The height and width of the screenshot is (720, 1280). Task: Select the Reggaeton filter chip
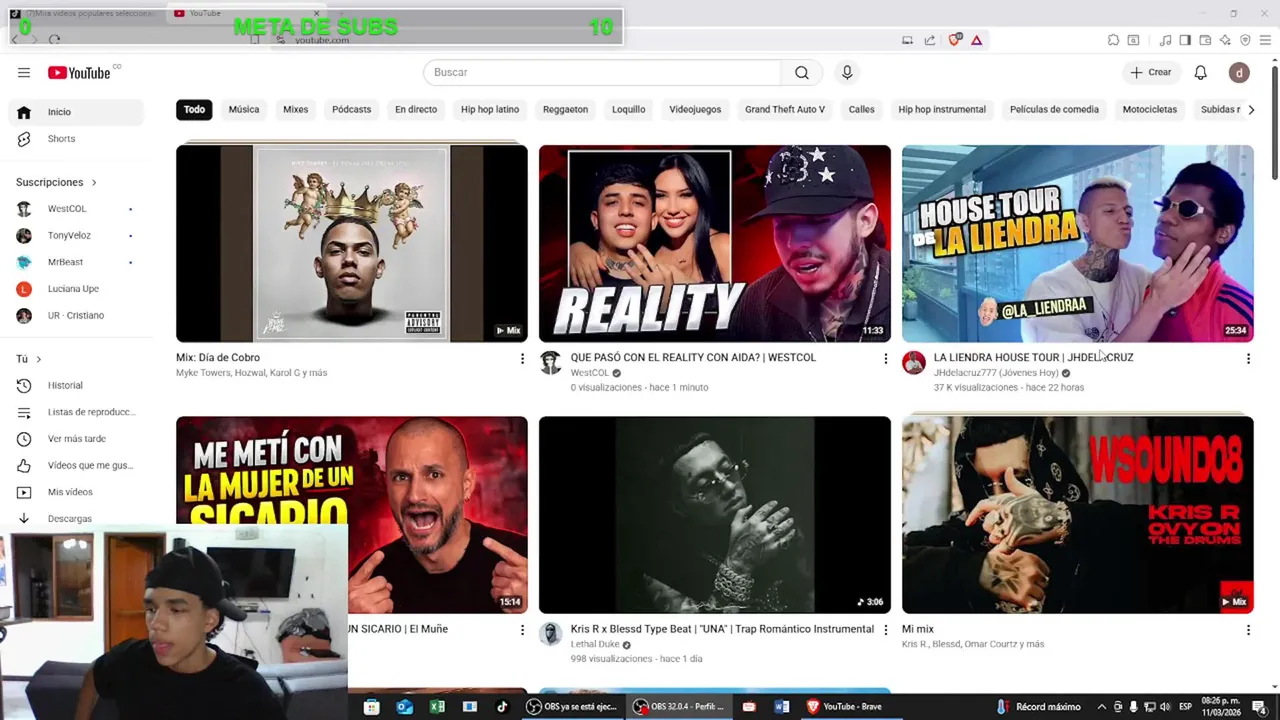(565, 109)
